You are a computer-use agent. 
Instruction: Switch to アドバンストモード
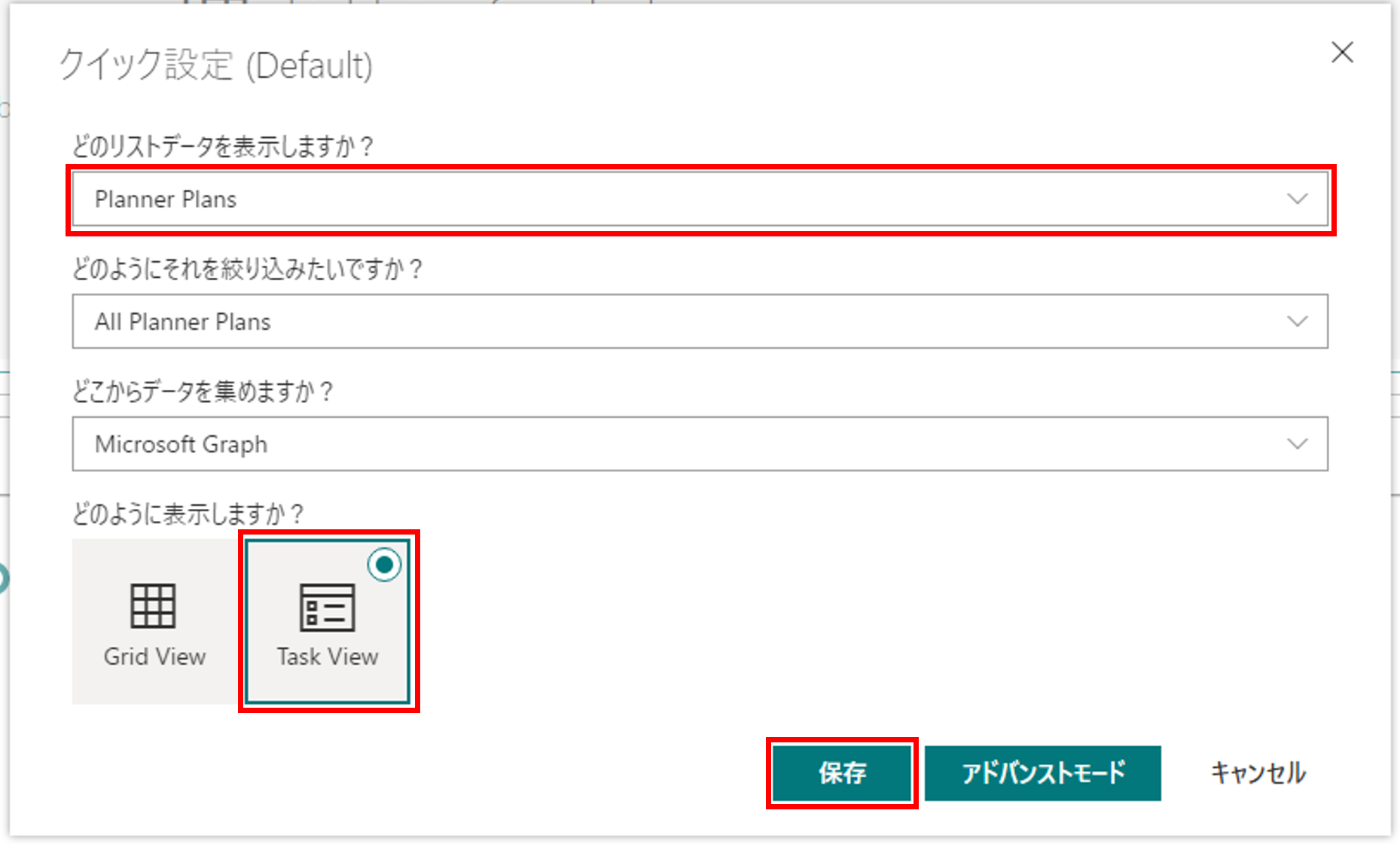1042,773
